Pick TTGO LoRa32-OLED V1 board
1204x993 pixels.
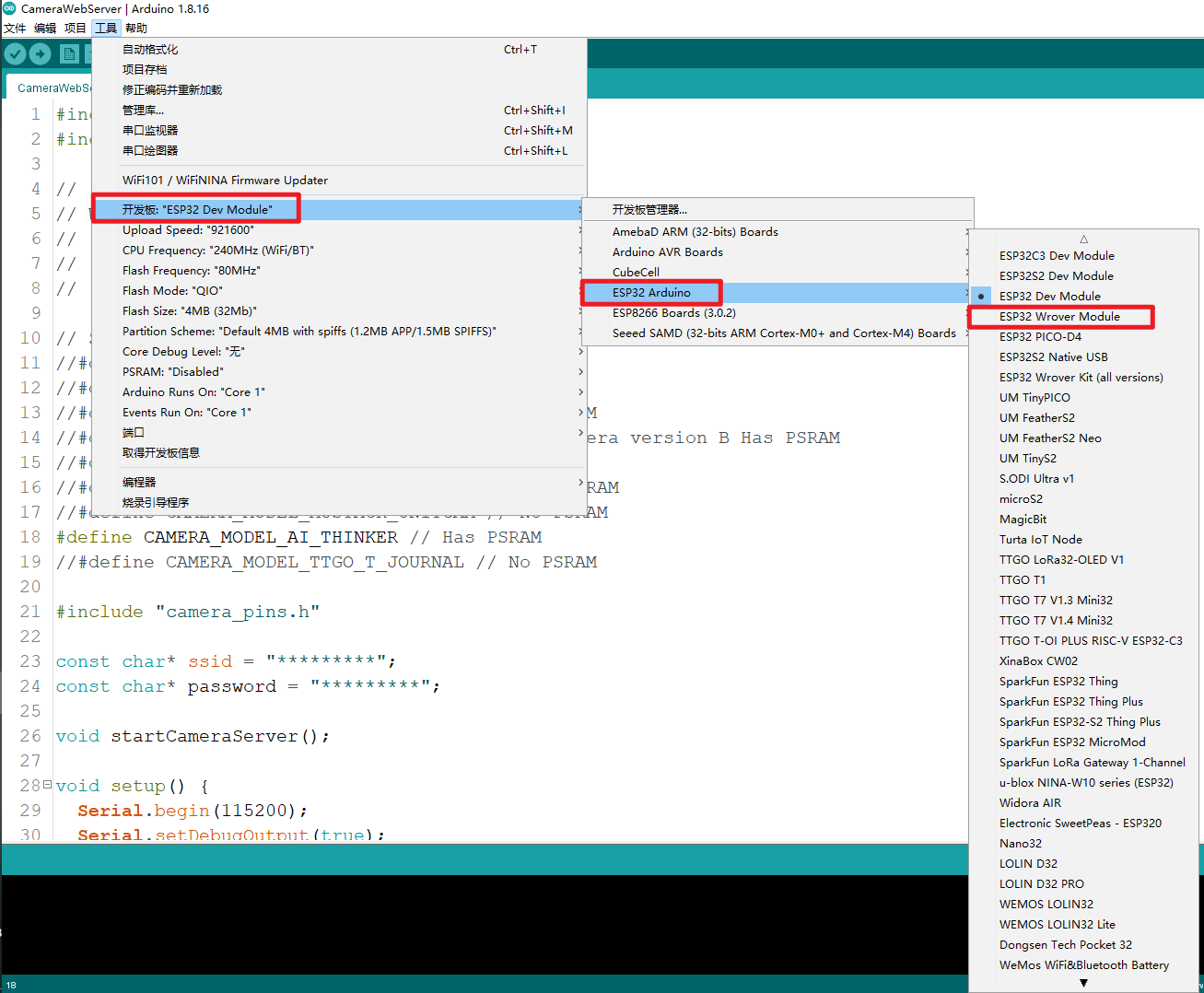pyautogui.click(x=1083, y=560)
